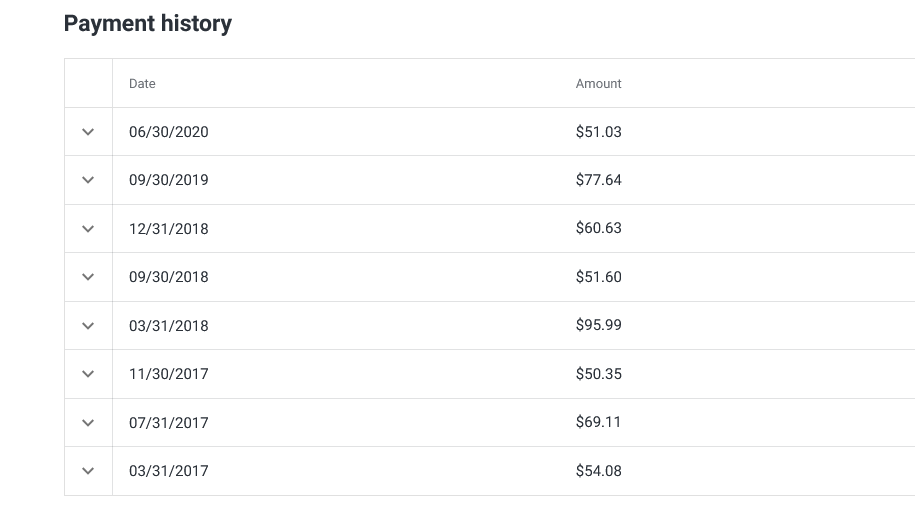Expand the 09/30/2018 payment row

tap(88, 277)
